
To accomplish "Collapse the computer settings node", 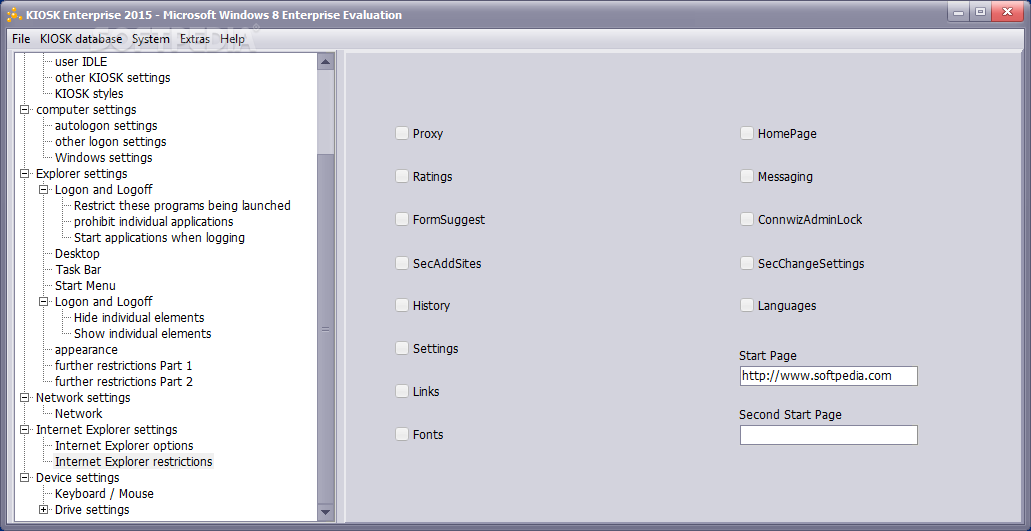I will pos(25,110).
